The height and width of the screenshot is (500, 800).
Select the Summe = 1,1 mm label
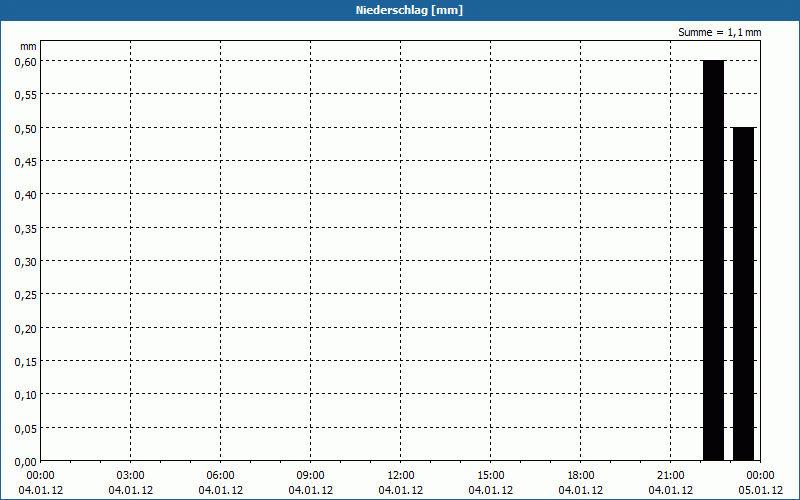coord(719,32)
